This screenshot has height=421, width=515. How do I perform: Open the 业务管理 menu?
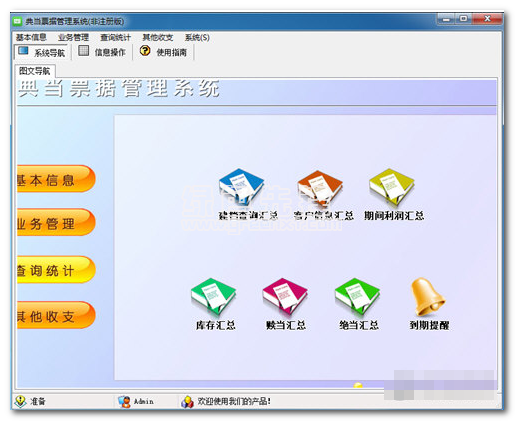[x=73, y=37]
